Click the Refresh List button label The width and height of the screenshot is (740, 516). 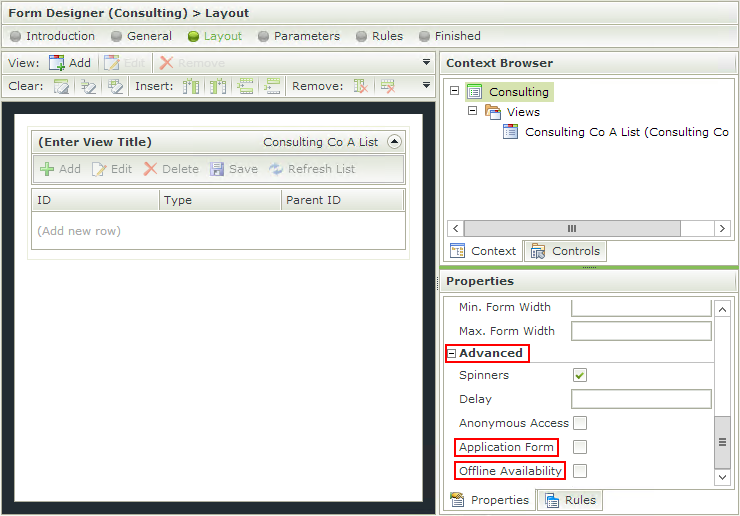pyautogui.click(x=321, y=169)
